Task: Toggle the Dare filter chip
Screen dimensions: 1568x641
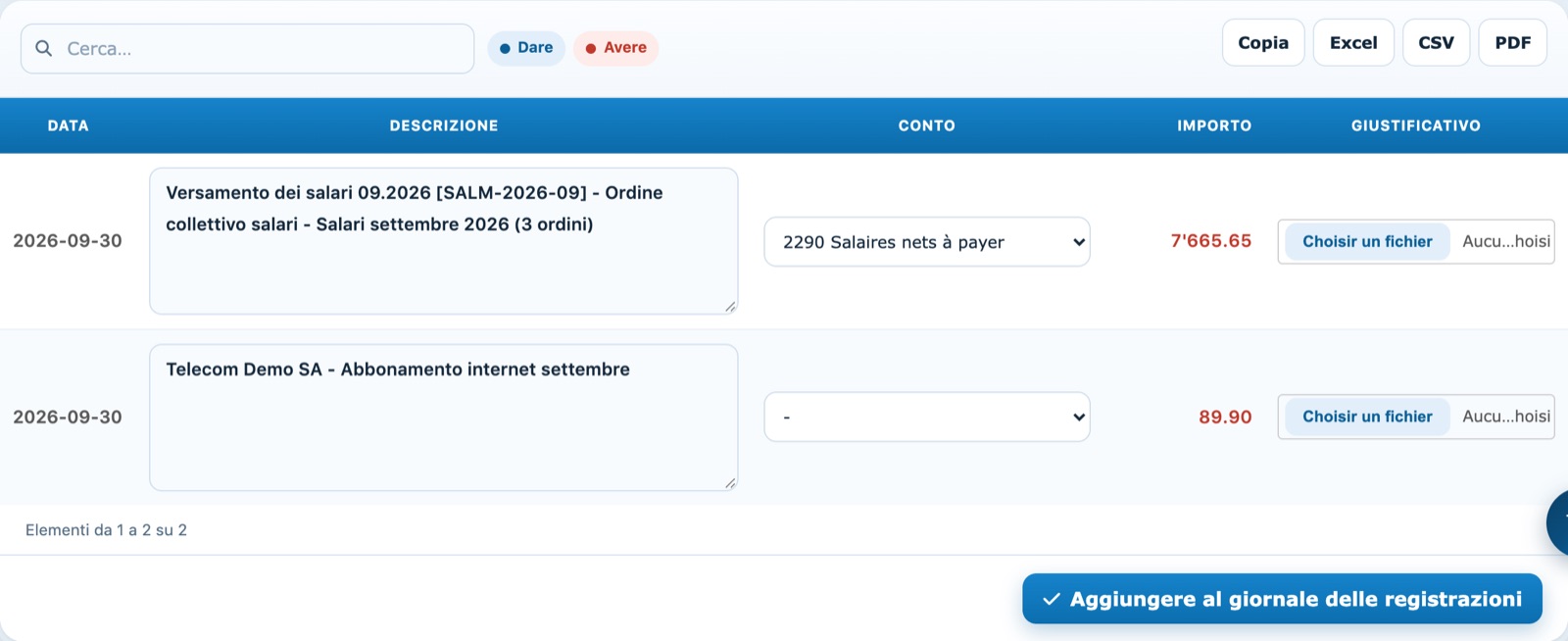Action: [x=526, y=48]
